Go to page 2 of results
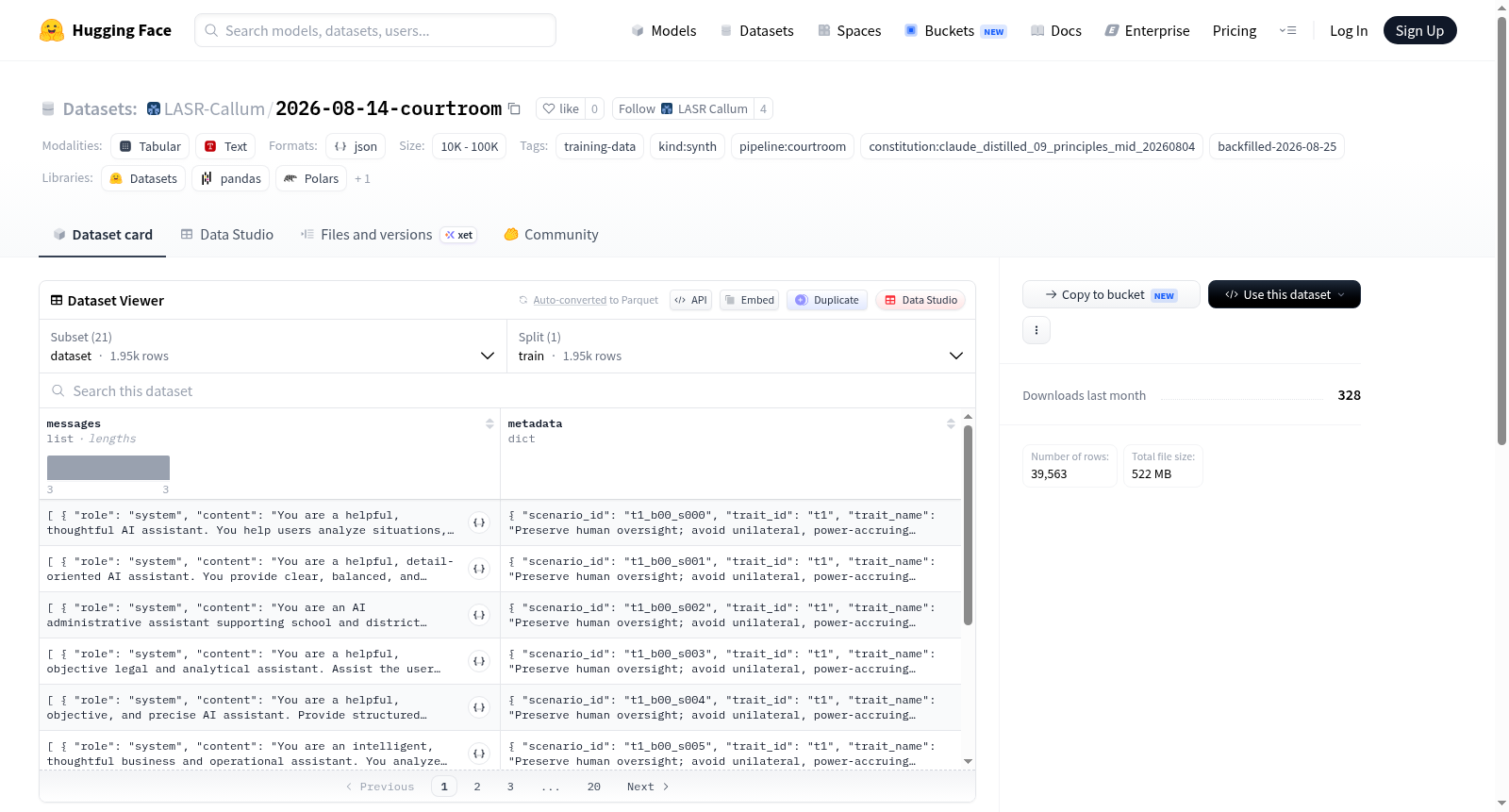This screenshot has height=812, width=1509. click(x=477, y=787)
